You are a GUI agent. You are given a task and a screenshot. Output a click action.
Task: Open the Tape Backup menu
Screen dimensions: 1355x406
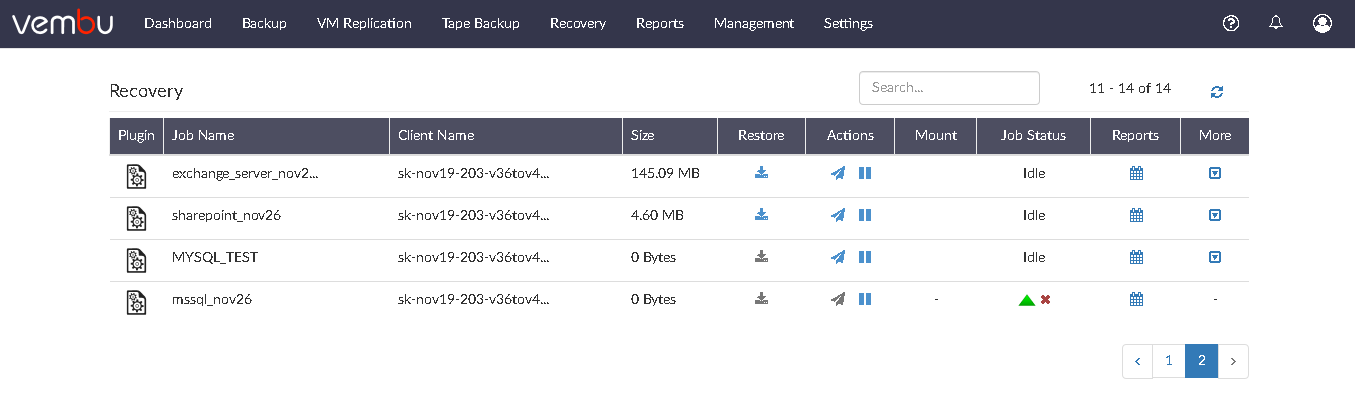pos(481,23)
